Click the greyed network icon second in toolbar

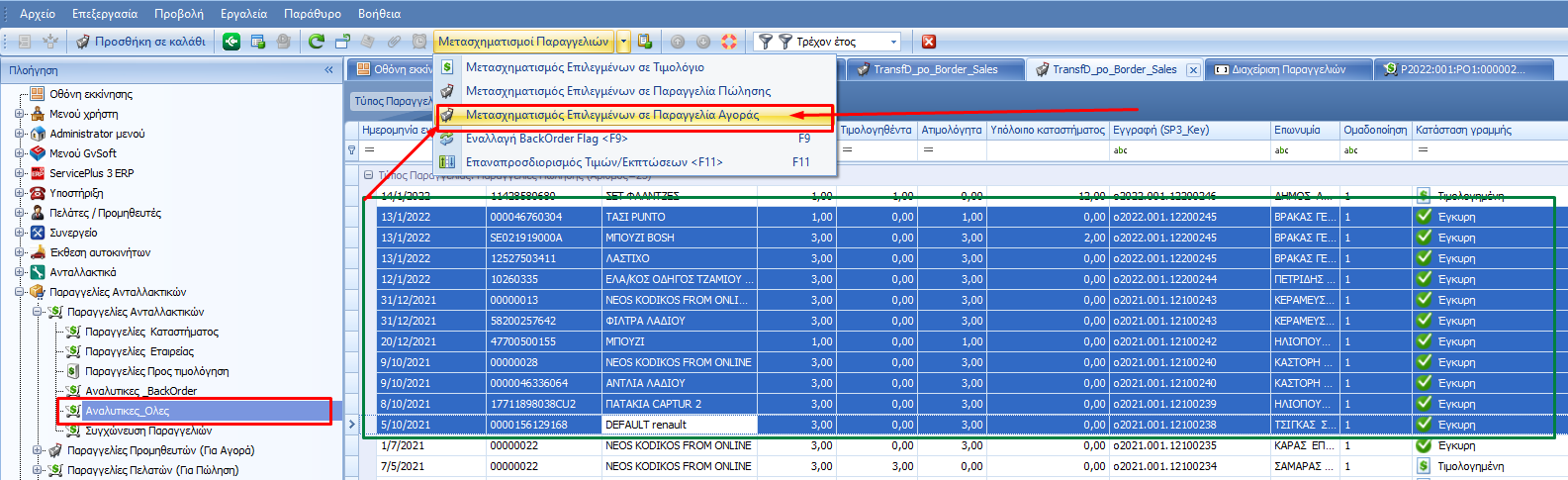(x=50, y=42)
